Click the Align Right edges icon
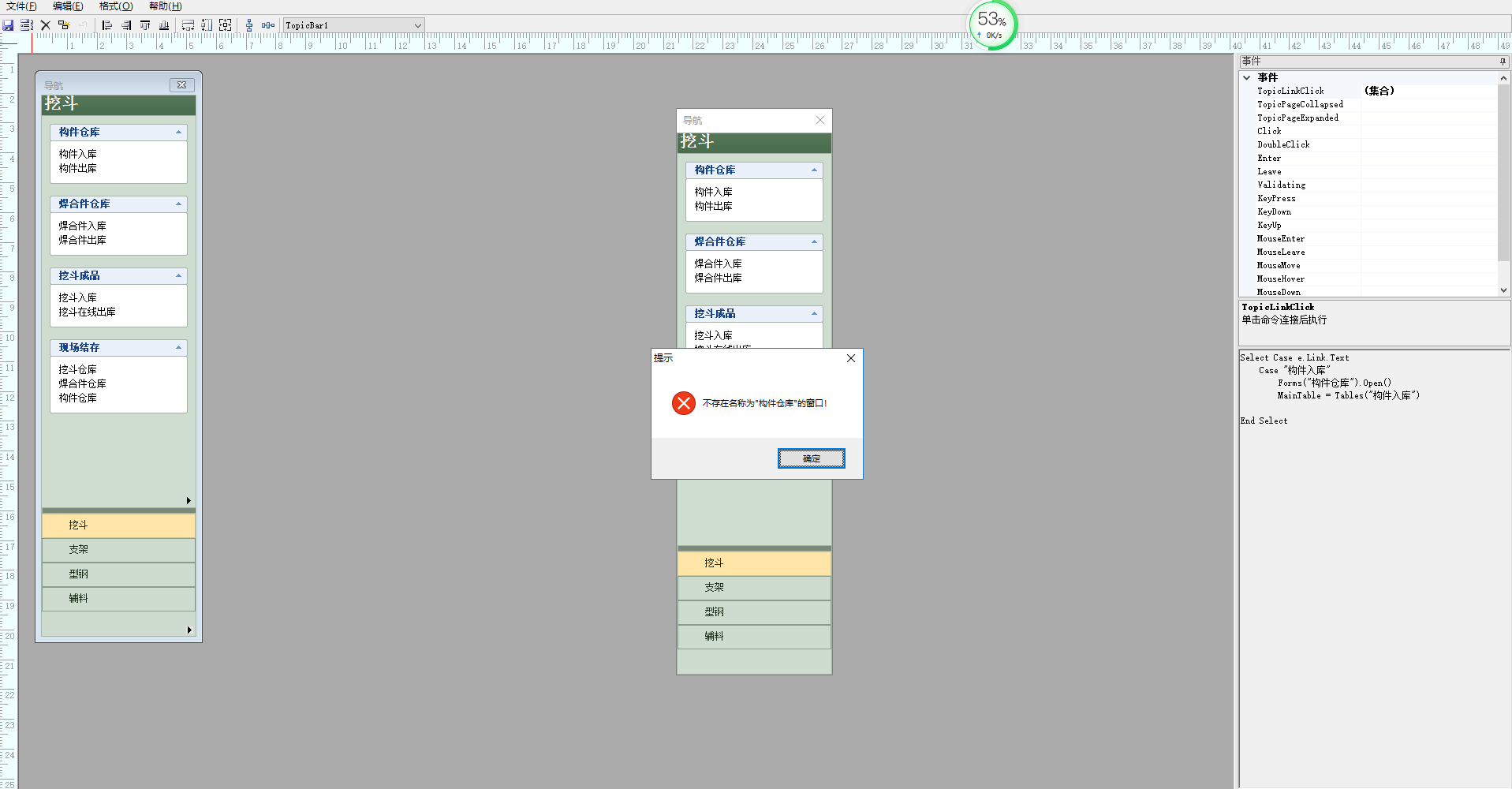The image size is (1512, 789). pyautogui.click(x=126, y=25)
